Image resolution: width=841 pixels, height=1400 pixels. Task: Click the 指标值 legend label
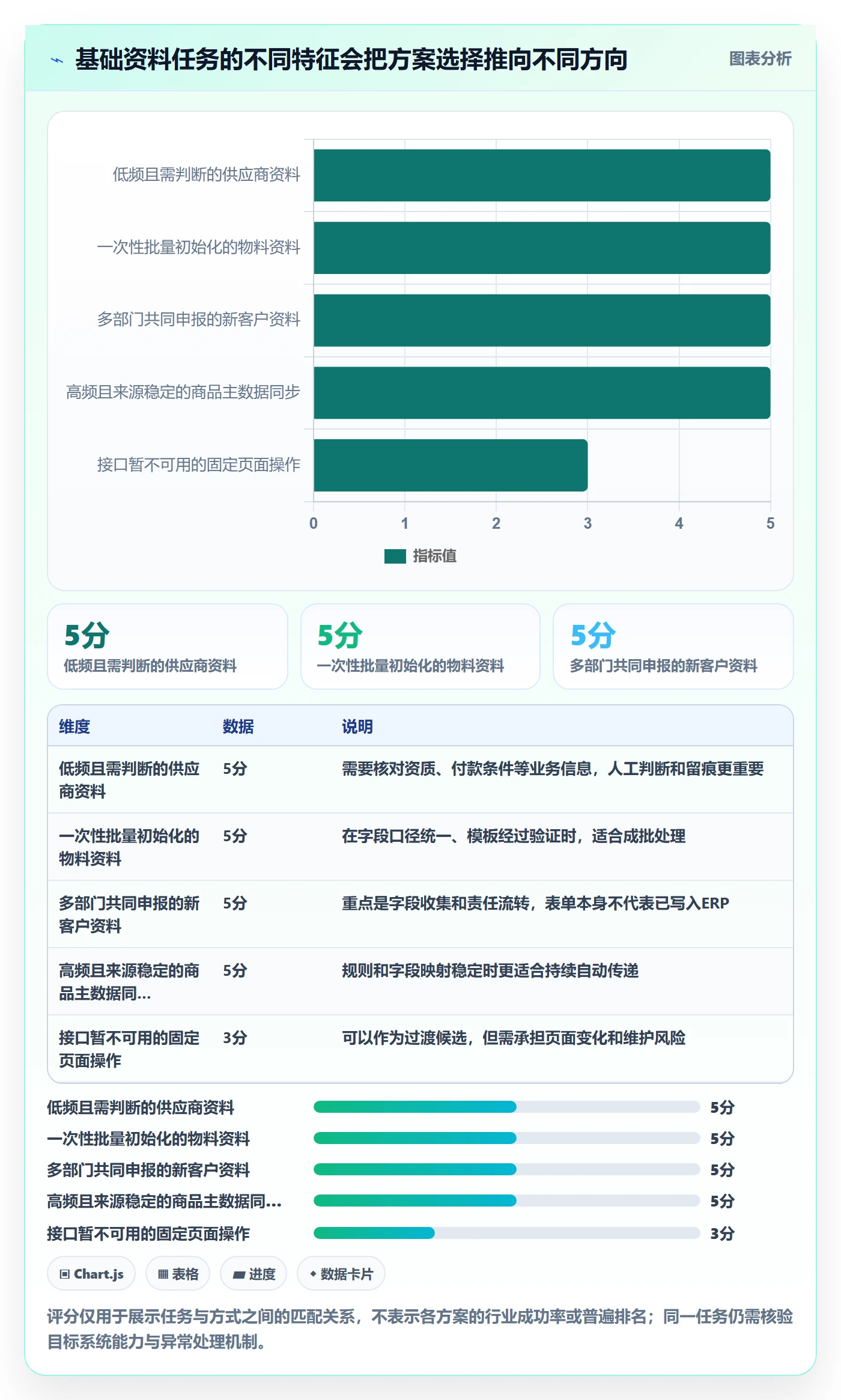point(434,556)
